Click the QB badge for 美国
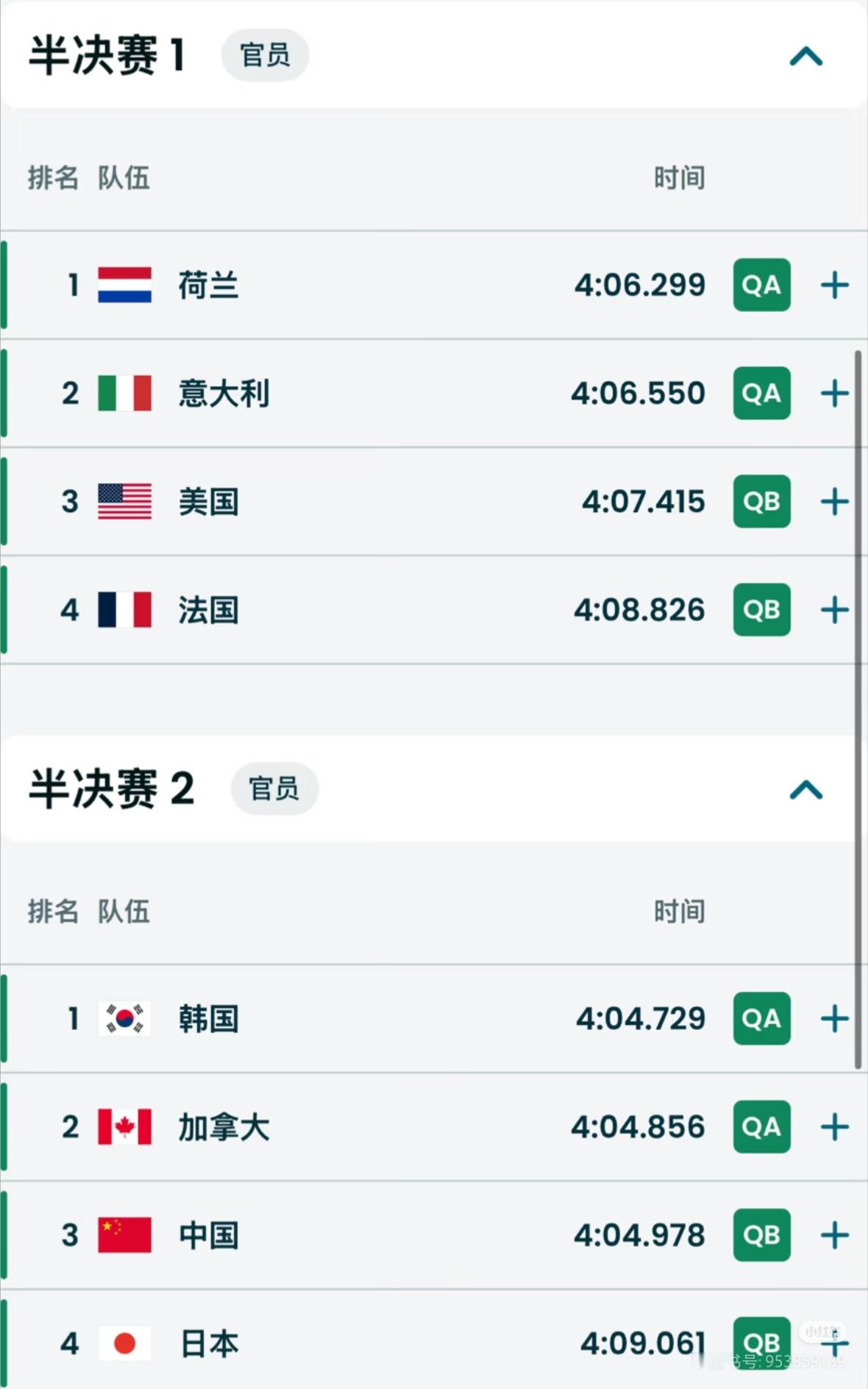 pos(761,502)
